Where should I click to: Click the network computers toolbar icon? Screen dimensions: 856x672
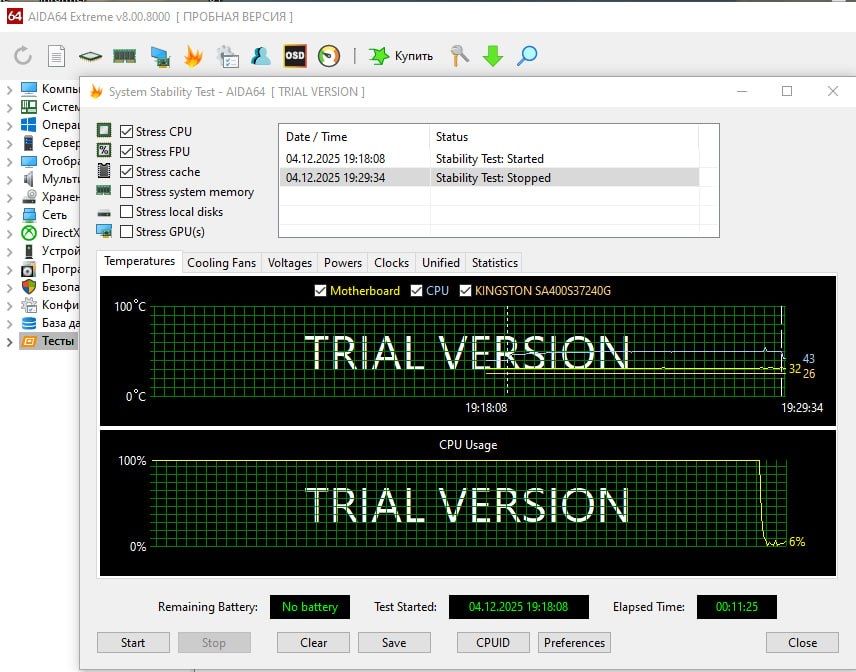point(159,56)
